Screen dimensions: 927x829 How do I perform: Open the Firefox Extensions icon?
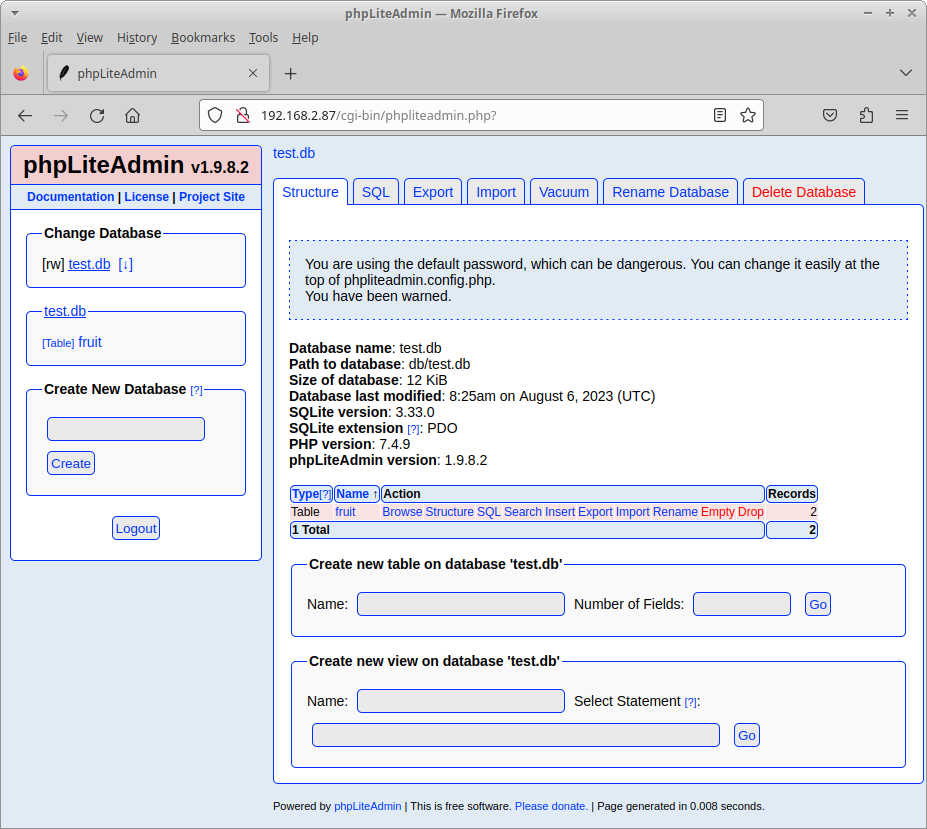click(x=866, y=115)
